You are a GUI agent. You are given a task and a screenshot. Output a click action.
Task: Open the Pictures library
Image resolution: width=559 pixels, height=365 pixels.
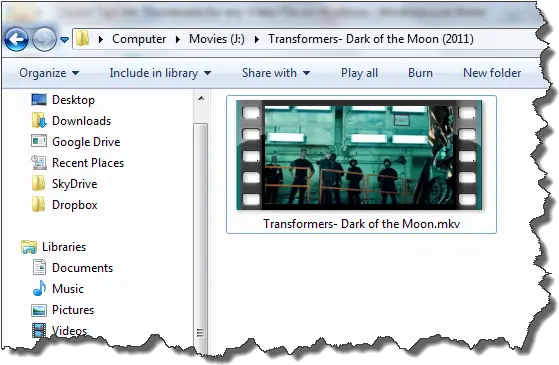tap(73, 310)
